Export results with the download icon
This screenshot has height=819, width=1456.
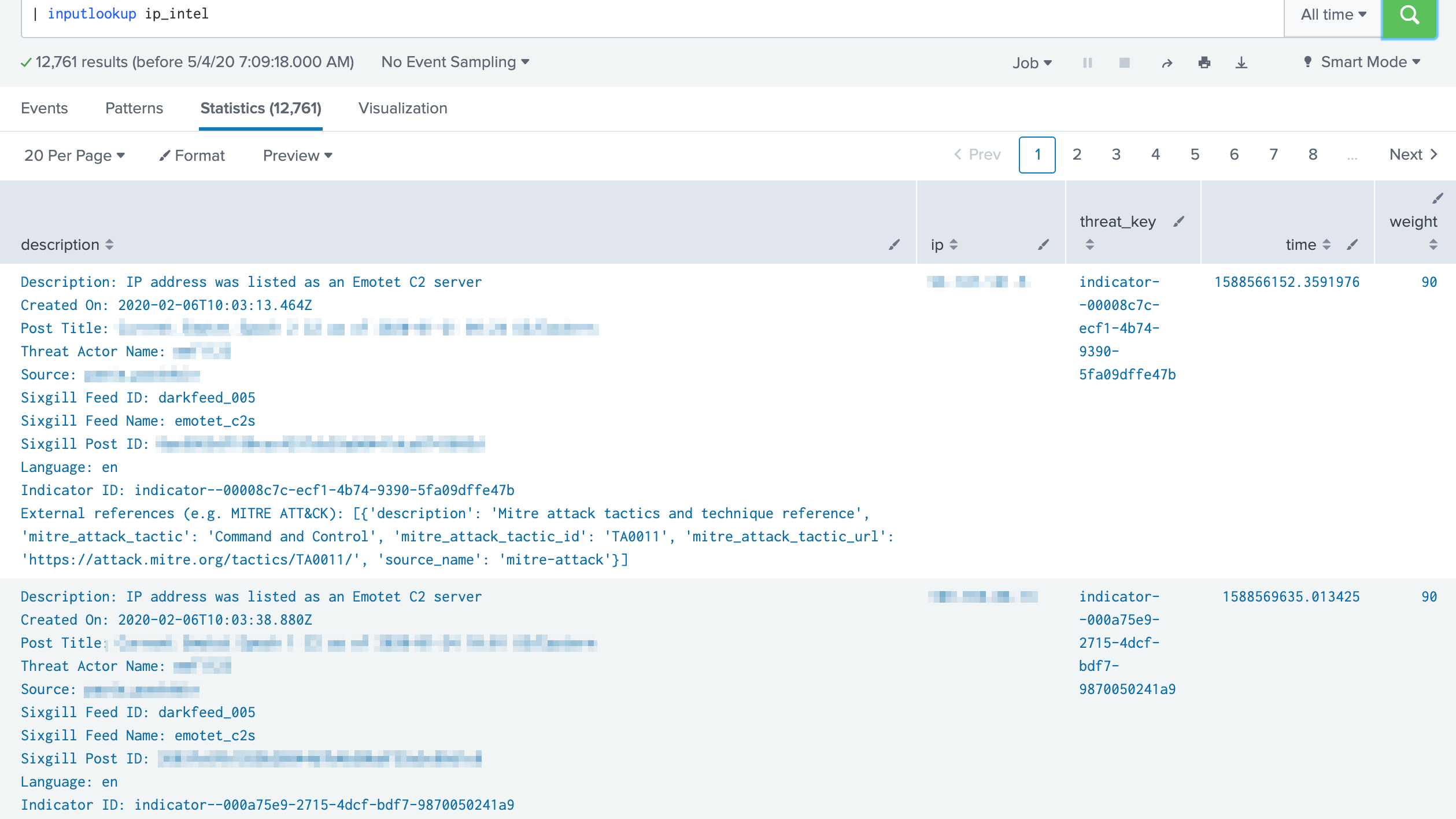pos(1241,62)
